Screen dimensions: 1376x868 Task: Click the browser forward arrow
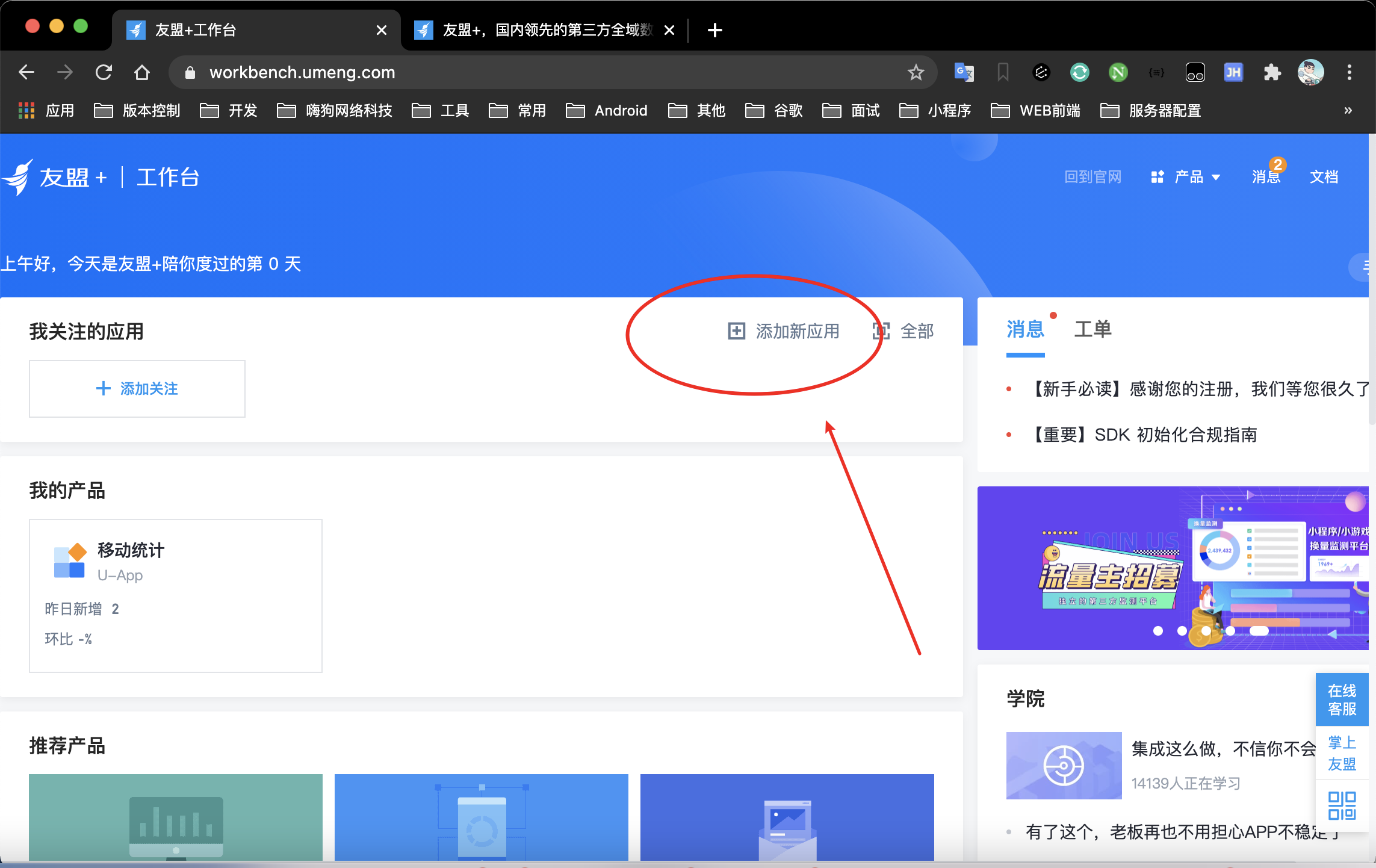click(65, 72)
